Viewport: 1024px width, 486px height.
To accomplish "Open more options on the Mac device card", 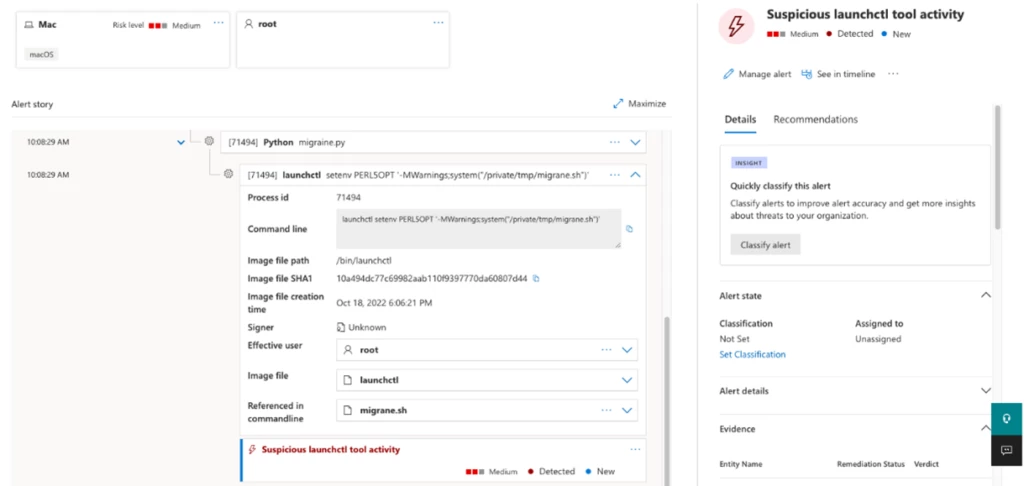I will click(218, 22).
